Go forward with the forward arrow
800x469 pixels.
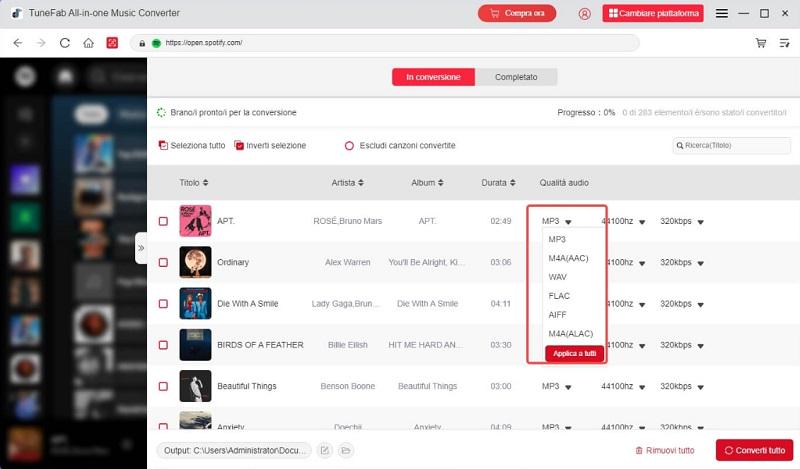(x=41, y=43)
